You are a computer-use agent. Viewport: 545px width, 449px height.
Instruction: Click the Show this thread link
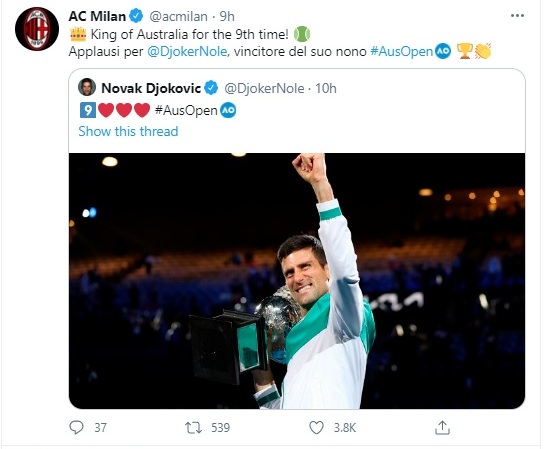[128, 131]
